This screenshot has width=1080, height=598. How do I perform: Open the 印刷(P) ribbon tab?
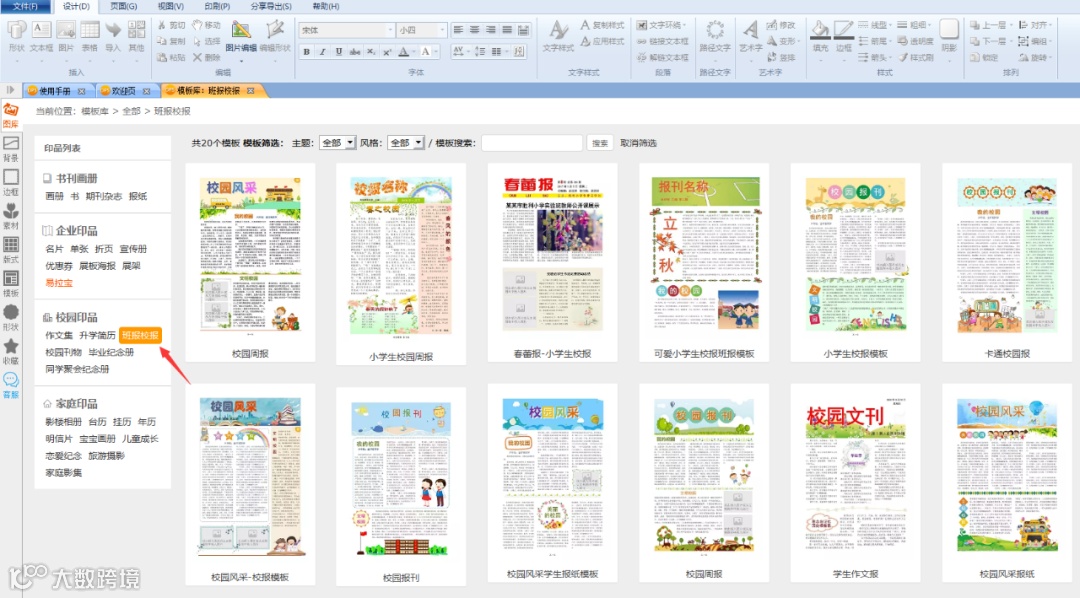[x=217, y=6]
